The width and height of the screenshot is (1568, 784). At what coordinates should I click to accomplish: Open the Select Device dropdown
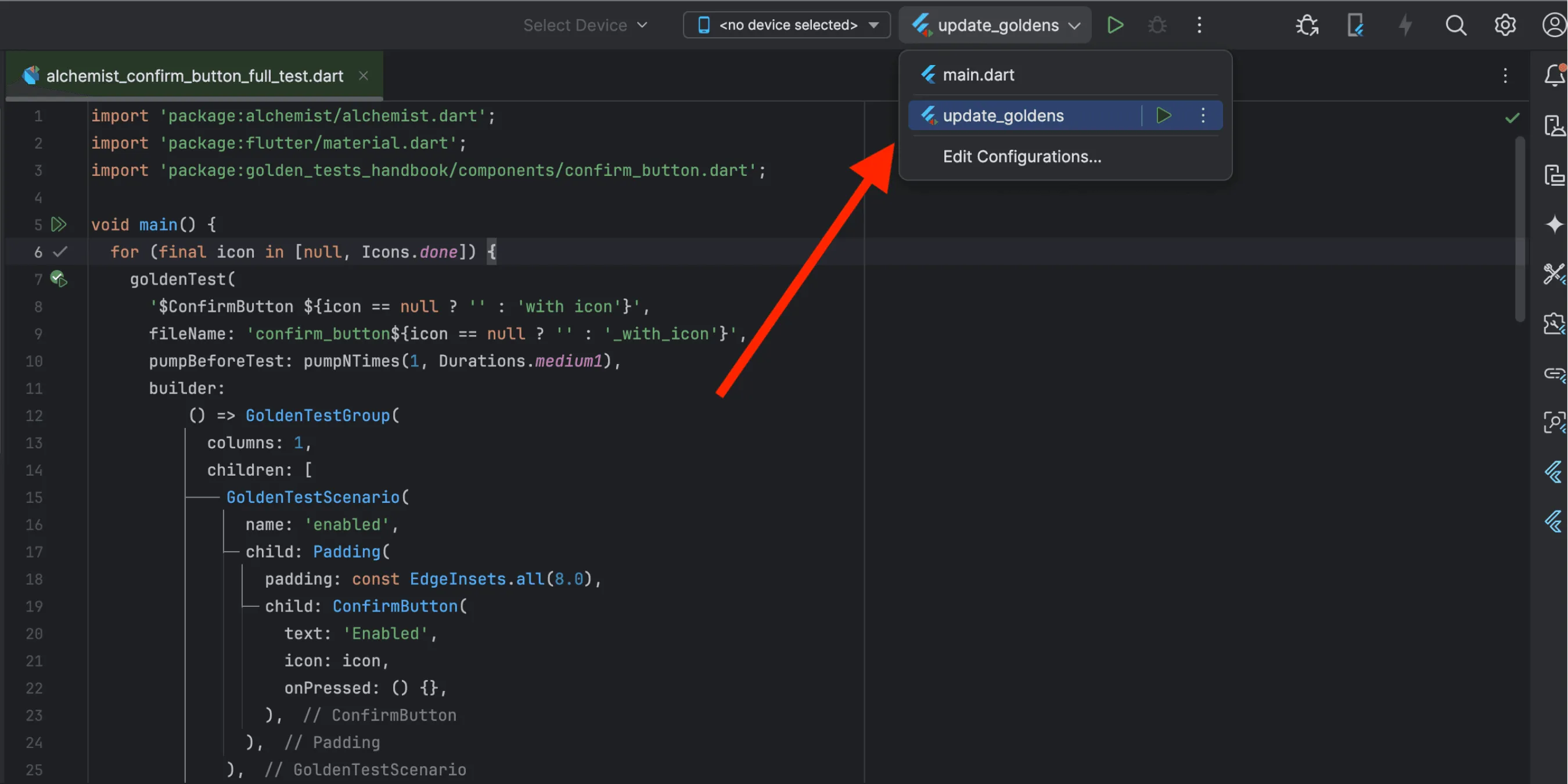[x=585, y=25]
